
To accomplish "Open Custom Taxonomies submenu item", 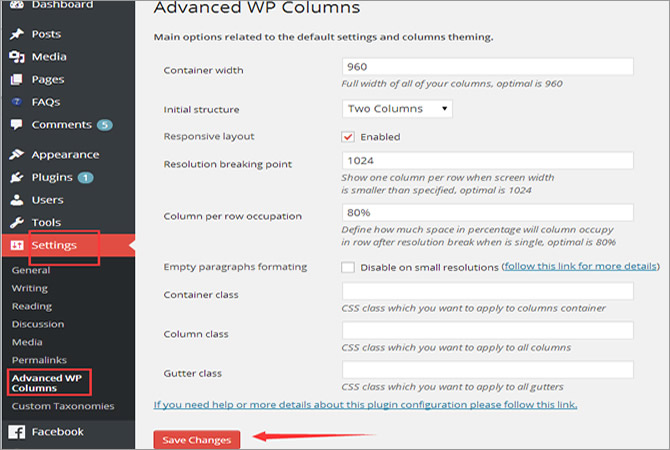I will pyautogui.click(x=63, y=406).
